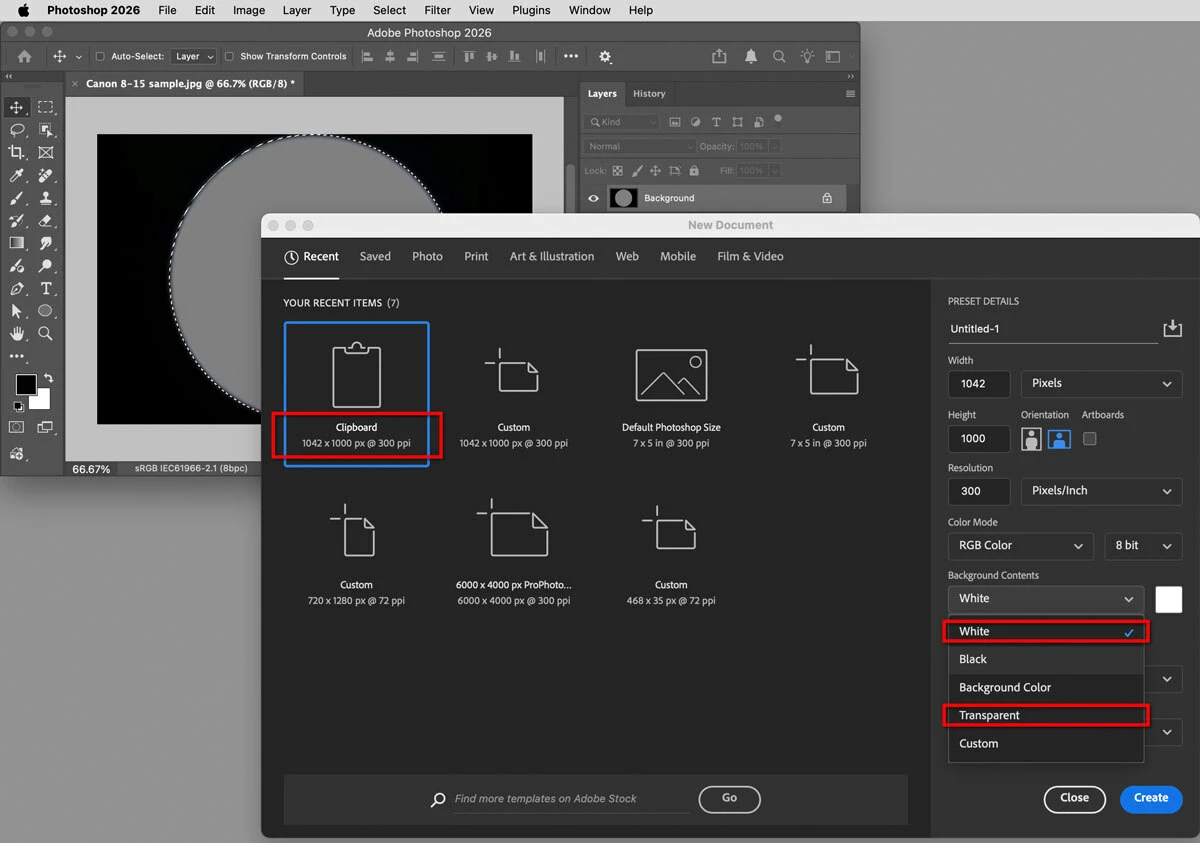The width and height of the screenshot is (1200, 843).
Task: Select the Gradient tool
Action: click(17, 243)
